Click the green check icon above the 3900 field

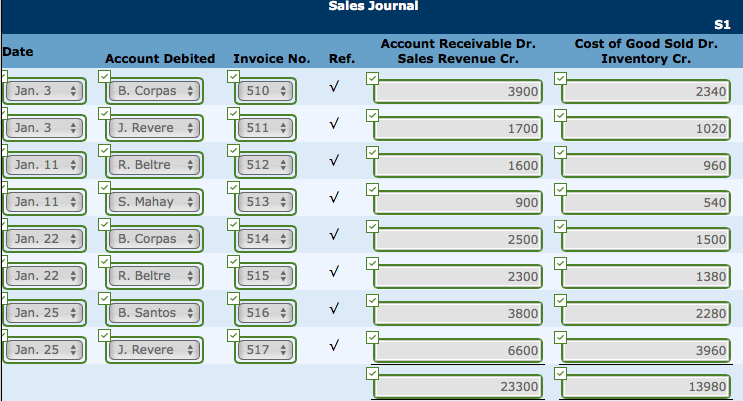[x=372, y=78]
